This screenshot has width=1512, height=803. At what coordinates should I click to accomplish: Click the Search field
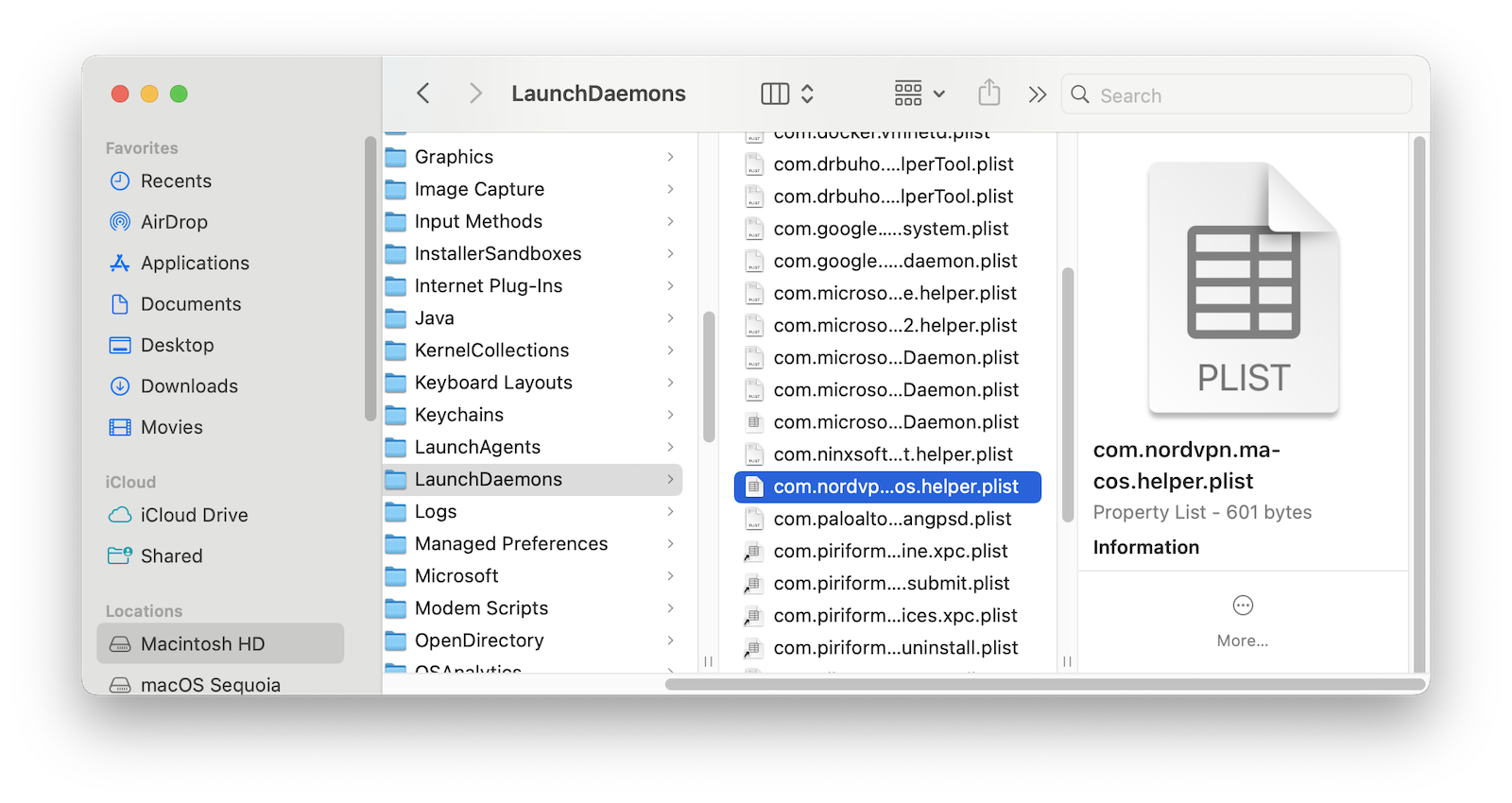(1236, 94)
